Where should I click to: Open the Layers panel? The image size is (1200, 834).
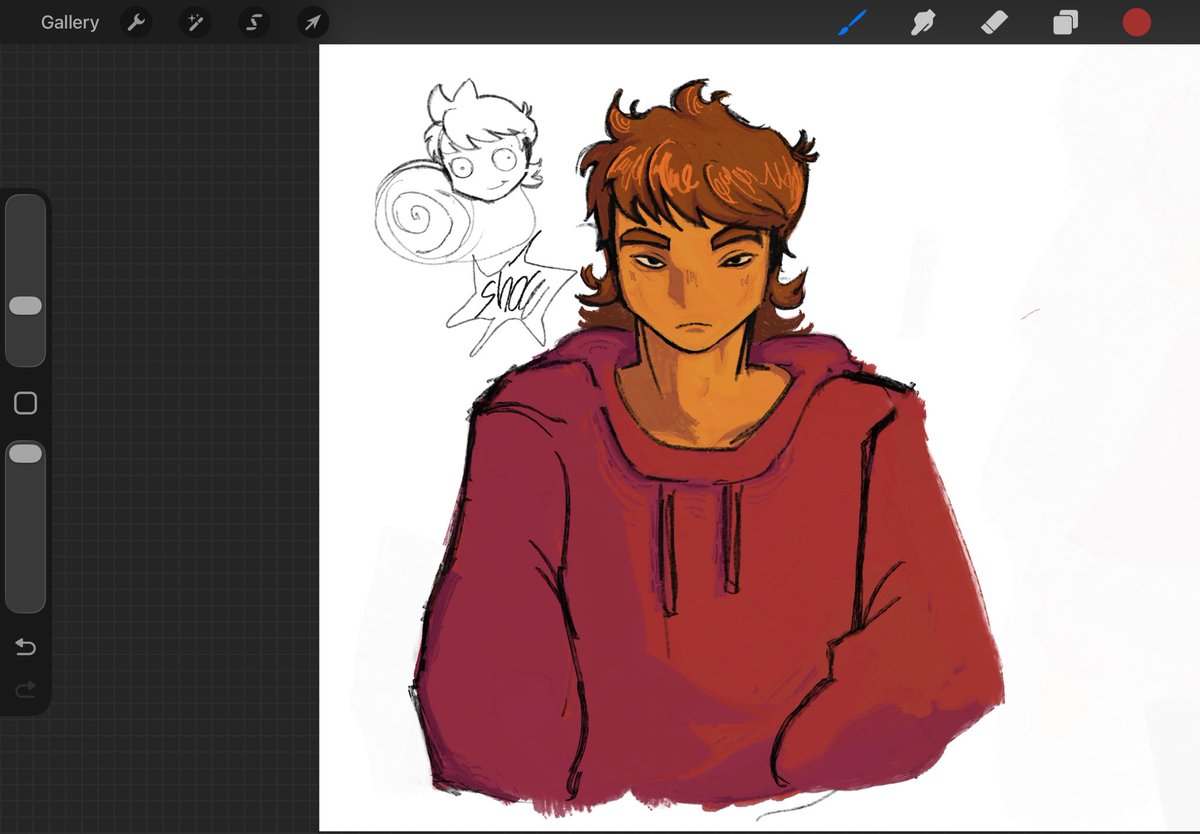pyautogui.click(x=1065, y=22)
